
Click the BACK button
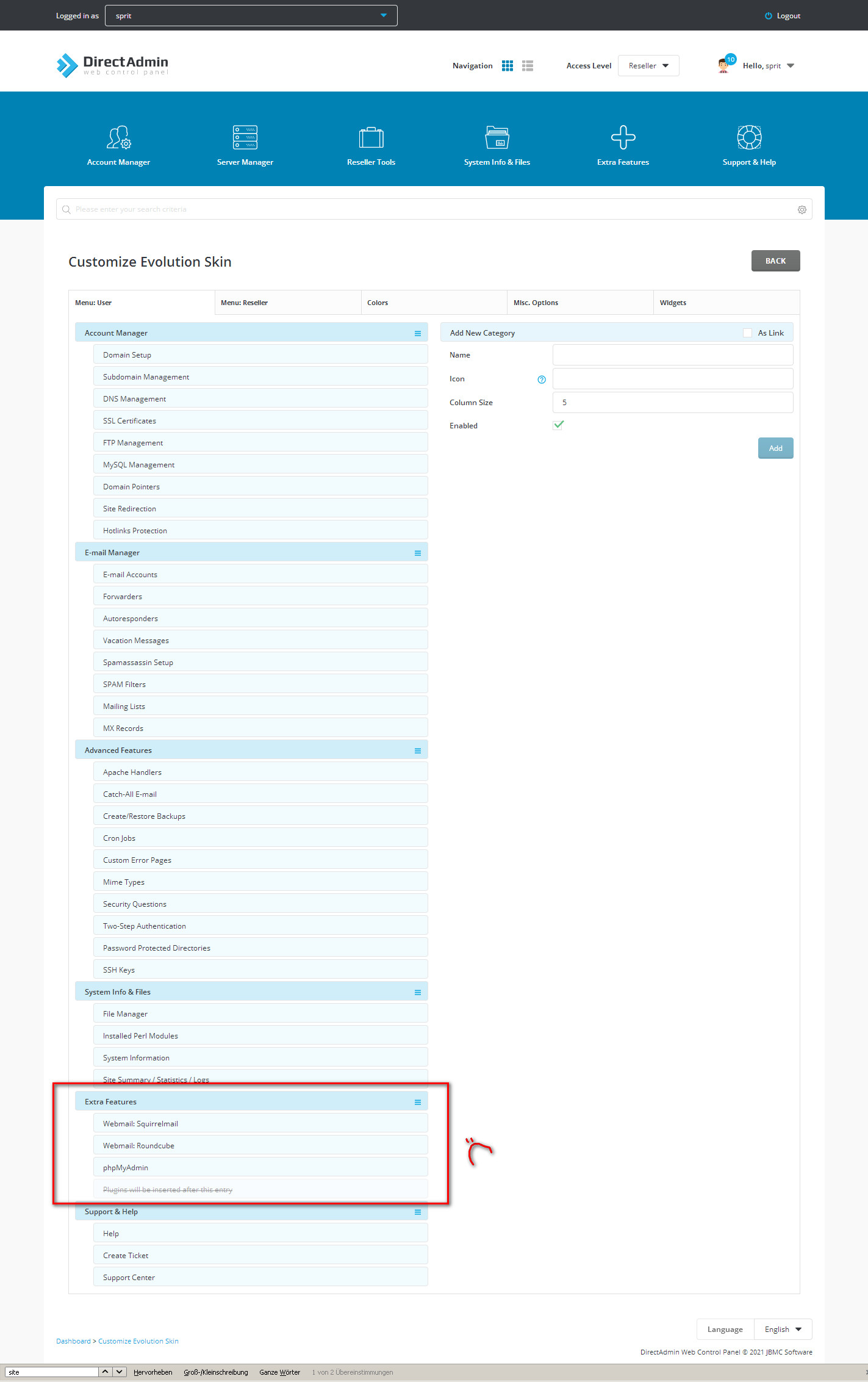775,261
